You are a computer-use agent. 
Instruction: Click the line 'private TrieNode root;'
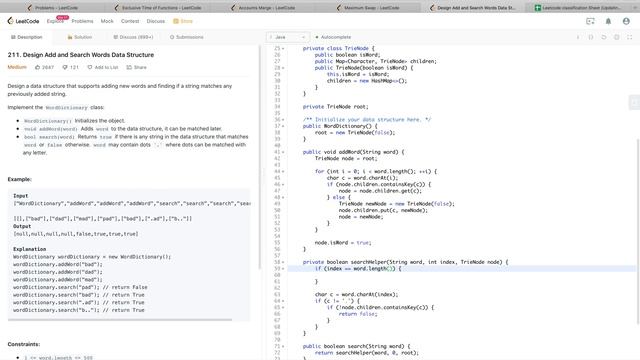(336, 107)
